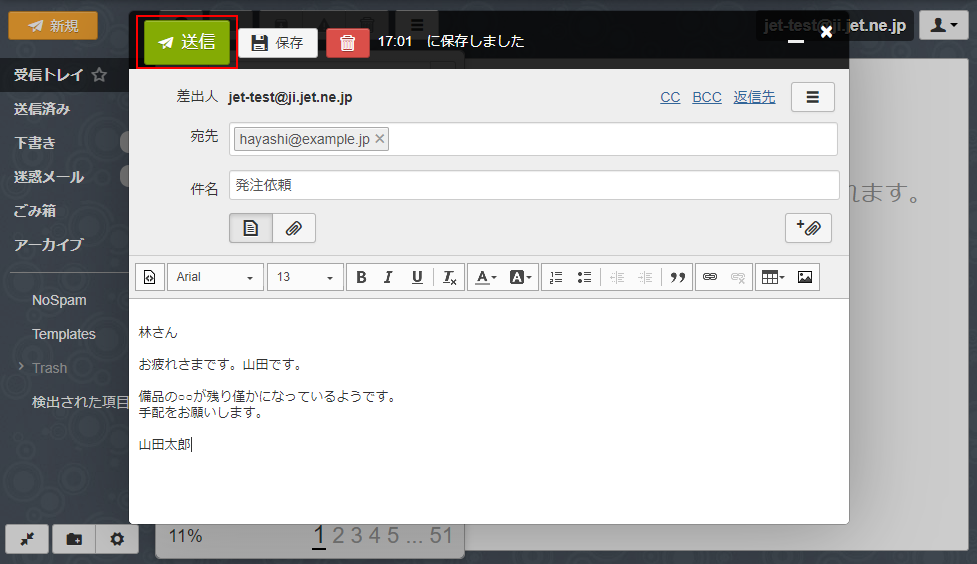Open 送信済み sent folder
This screenshot has width=977, height=564.
coord(42,109)
